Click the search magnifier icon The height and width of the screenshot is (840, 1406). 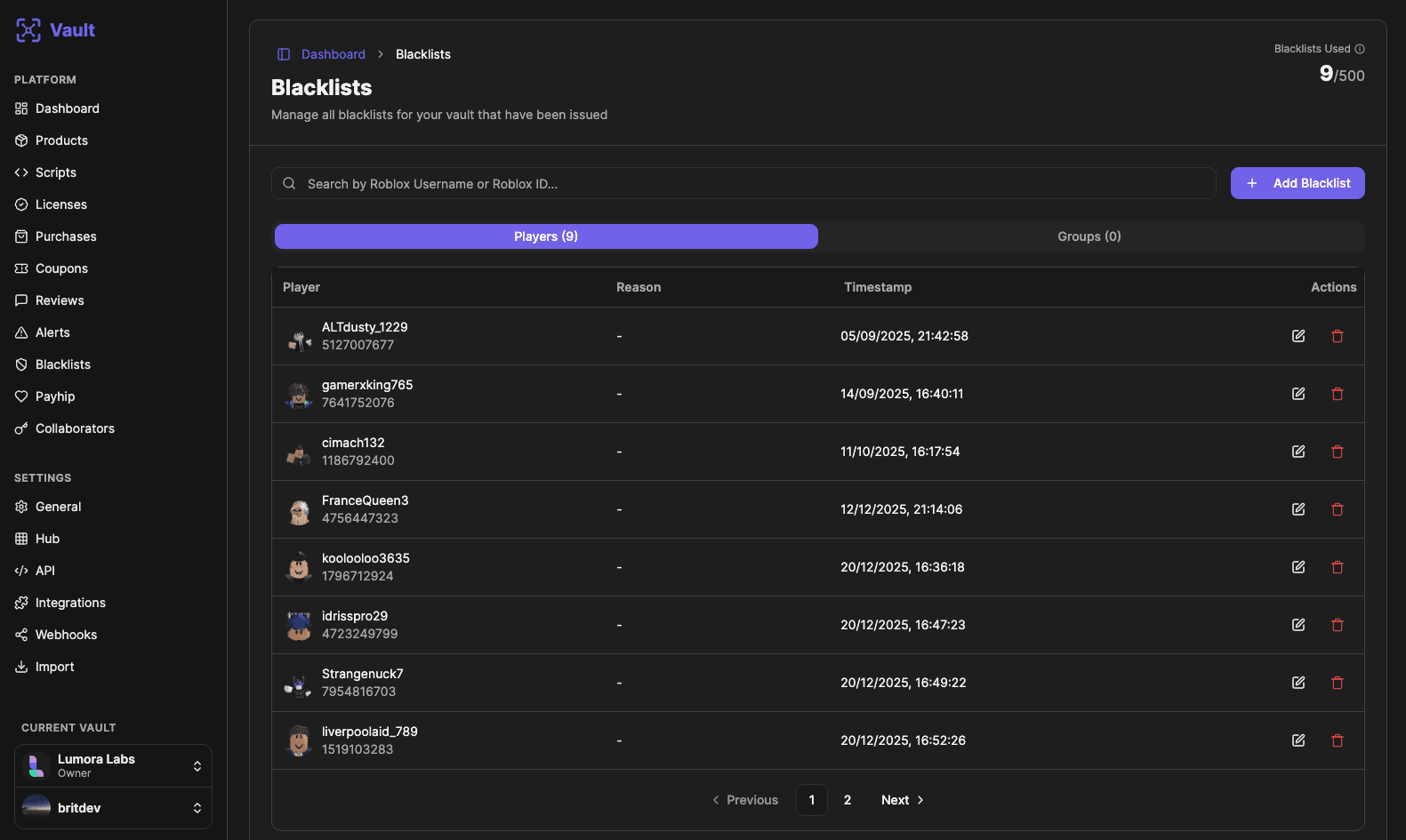[289, 183]
